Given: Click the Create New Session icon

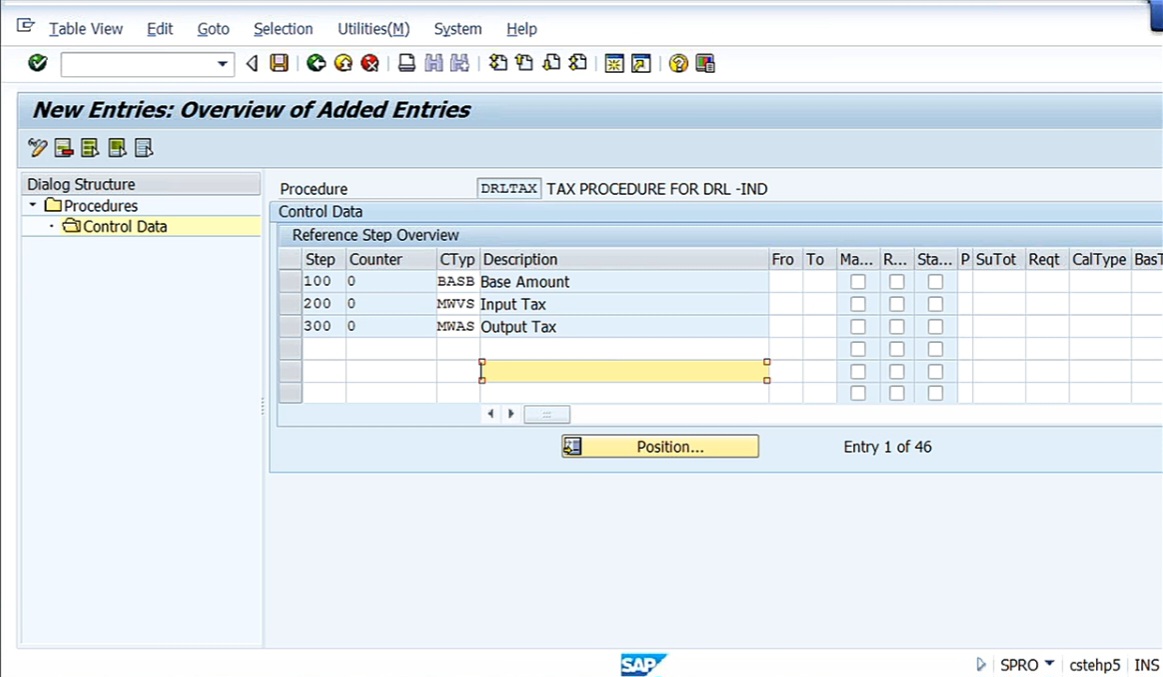Looking at the screenshot, I should click(x=614, y=63).
